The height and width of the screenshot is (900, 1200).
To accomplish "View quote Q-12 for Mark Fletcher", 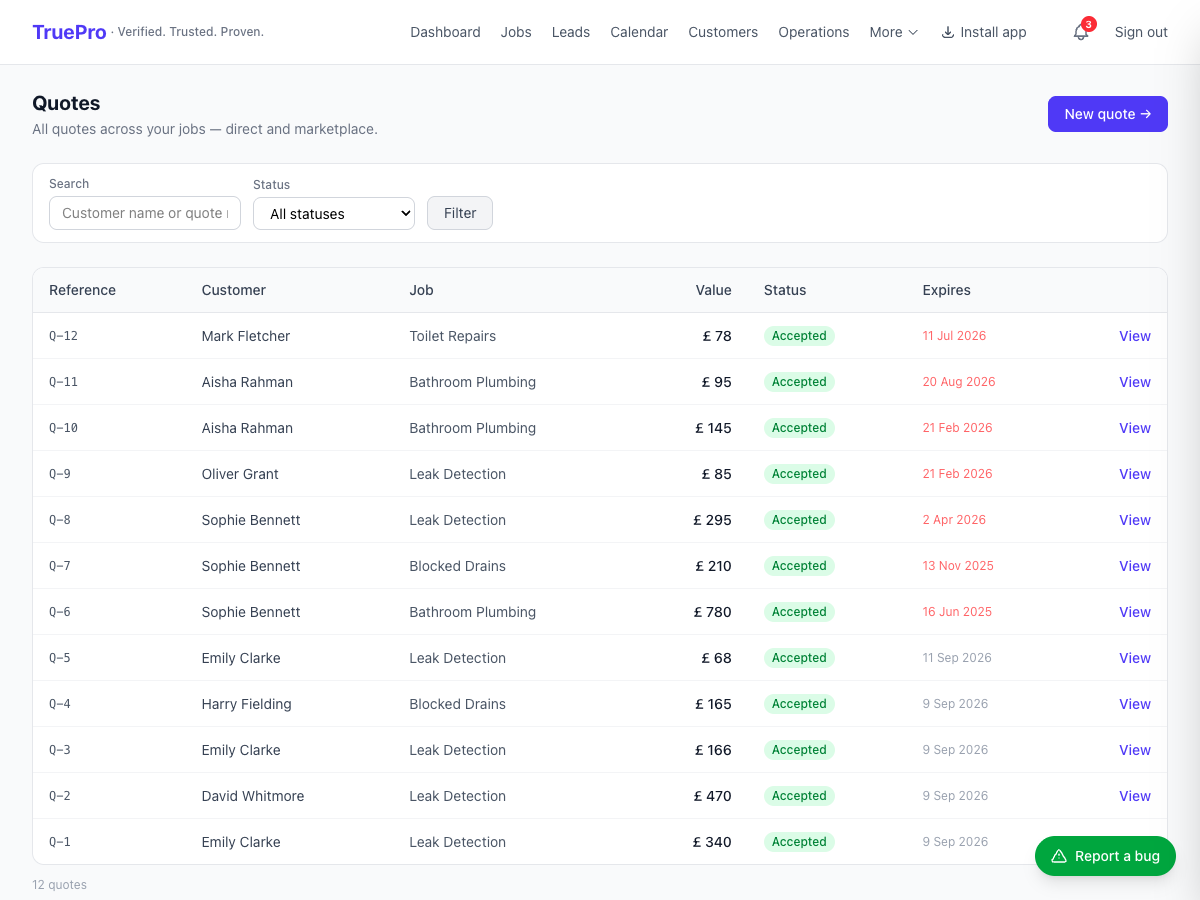I will pos(1135,336).
